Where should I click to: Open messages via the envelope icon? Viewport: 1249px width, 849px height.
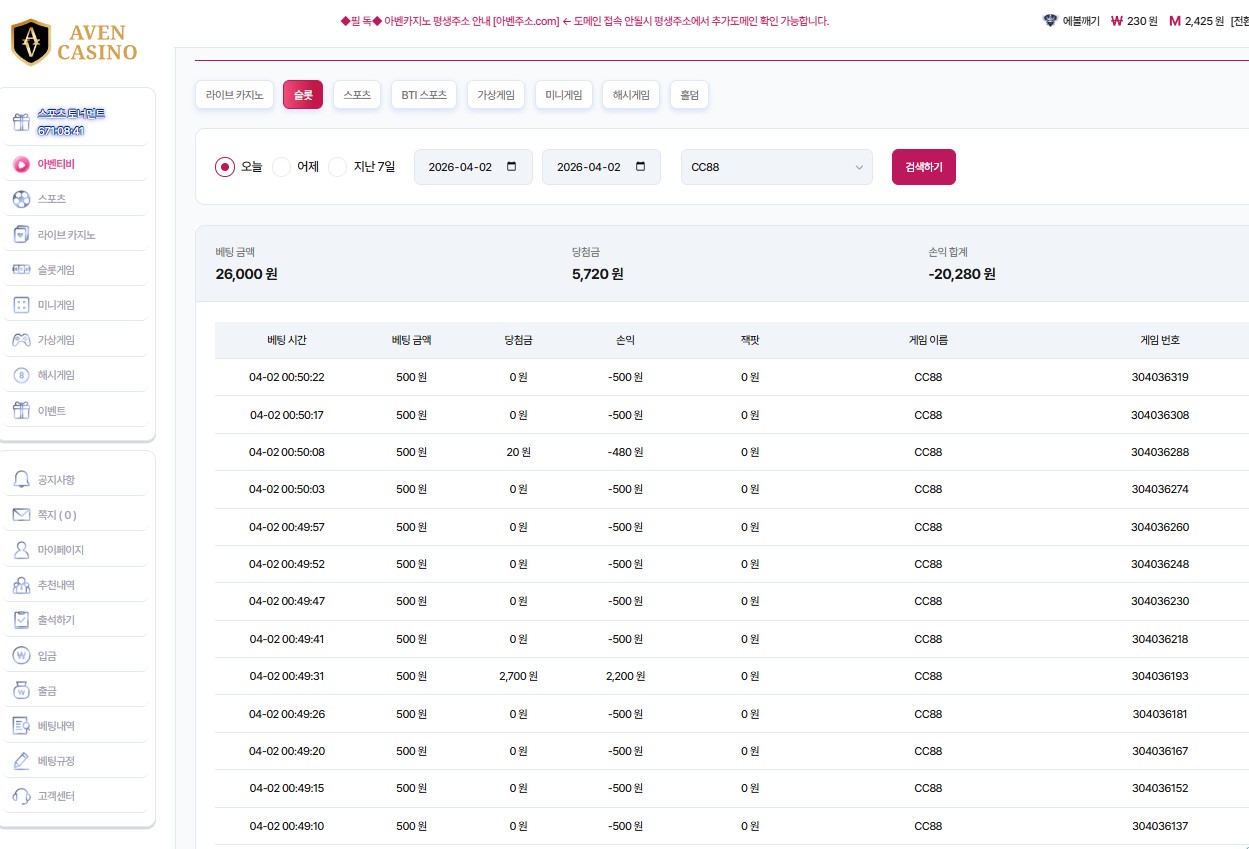pos(21,515)
